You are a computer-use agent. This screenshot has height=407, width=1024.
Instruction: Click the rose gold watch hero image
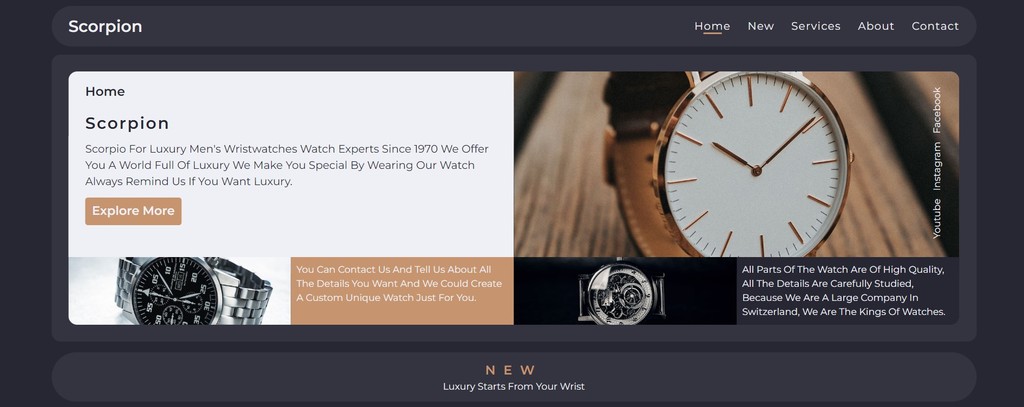(x=736, y=164)
